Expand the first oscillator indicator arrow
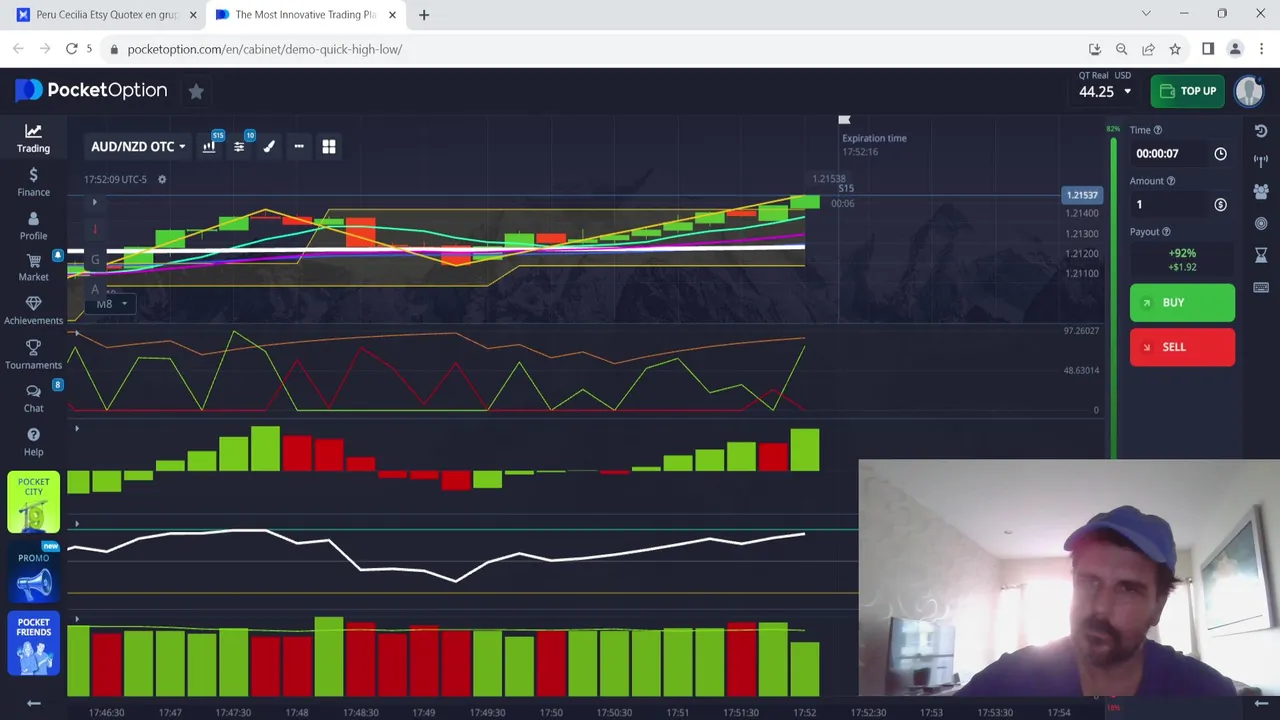The height and width of the screenshot is (720, 1280). pyautogui.click(x=77, y=334)
